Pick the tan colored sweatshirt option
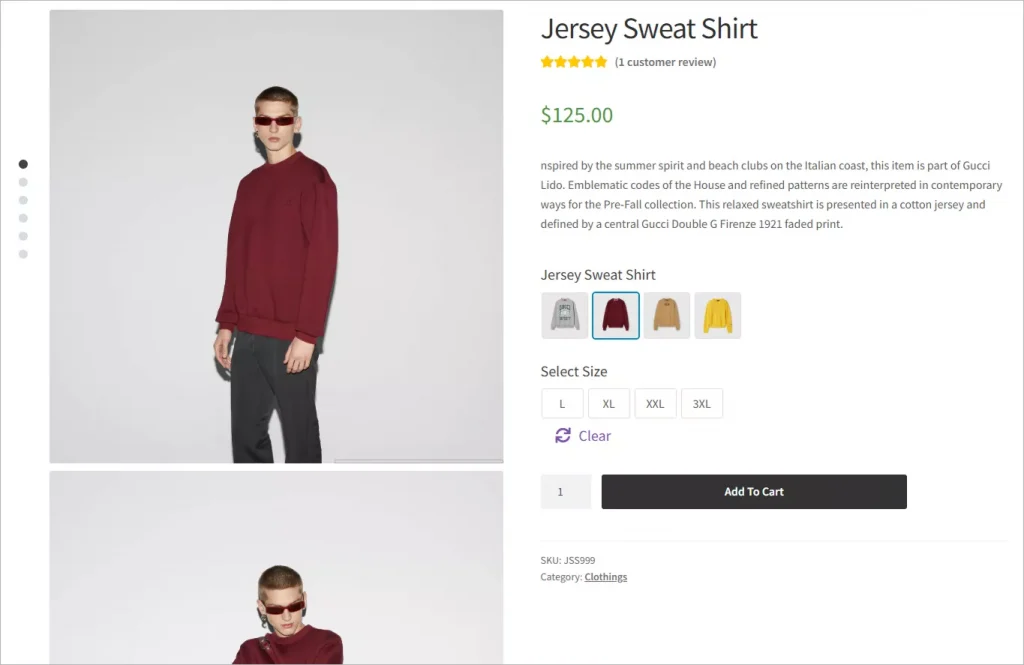Viewport: 1024px width, 665px height. (666, 314)
